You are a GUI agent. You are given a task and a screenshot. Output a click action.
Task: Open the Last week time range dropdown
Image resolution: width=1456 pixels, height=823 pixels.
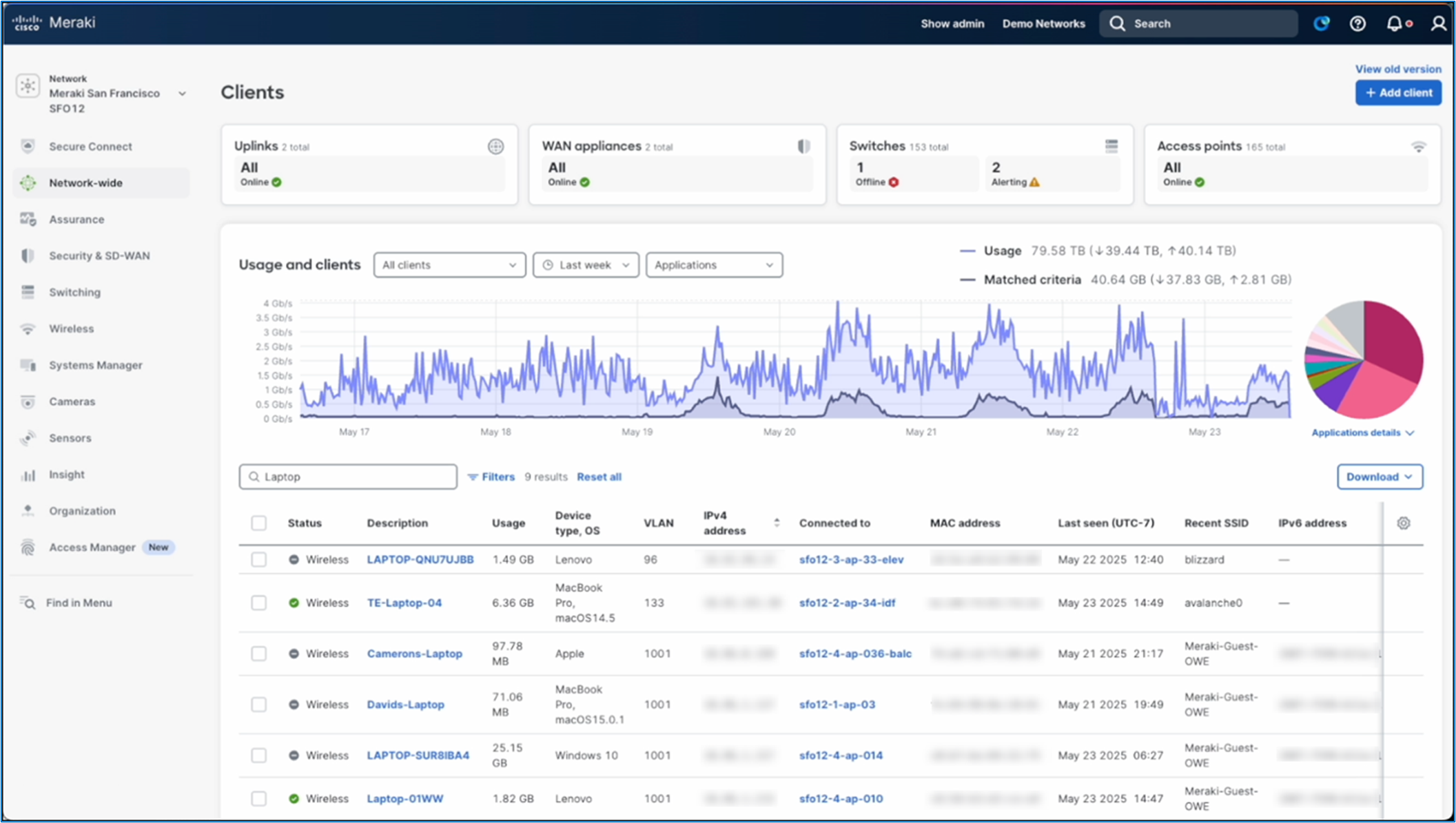(586, 265)
